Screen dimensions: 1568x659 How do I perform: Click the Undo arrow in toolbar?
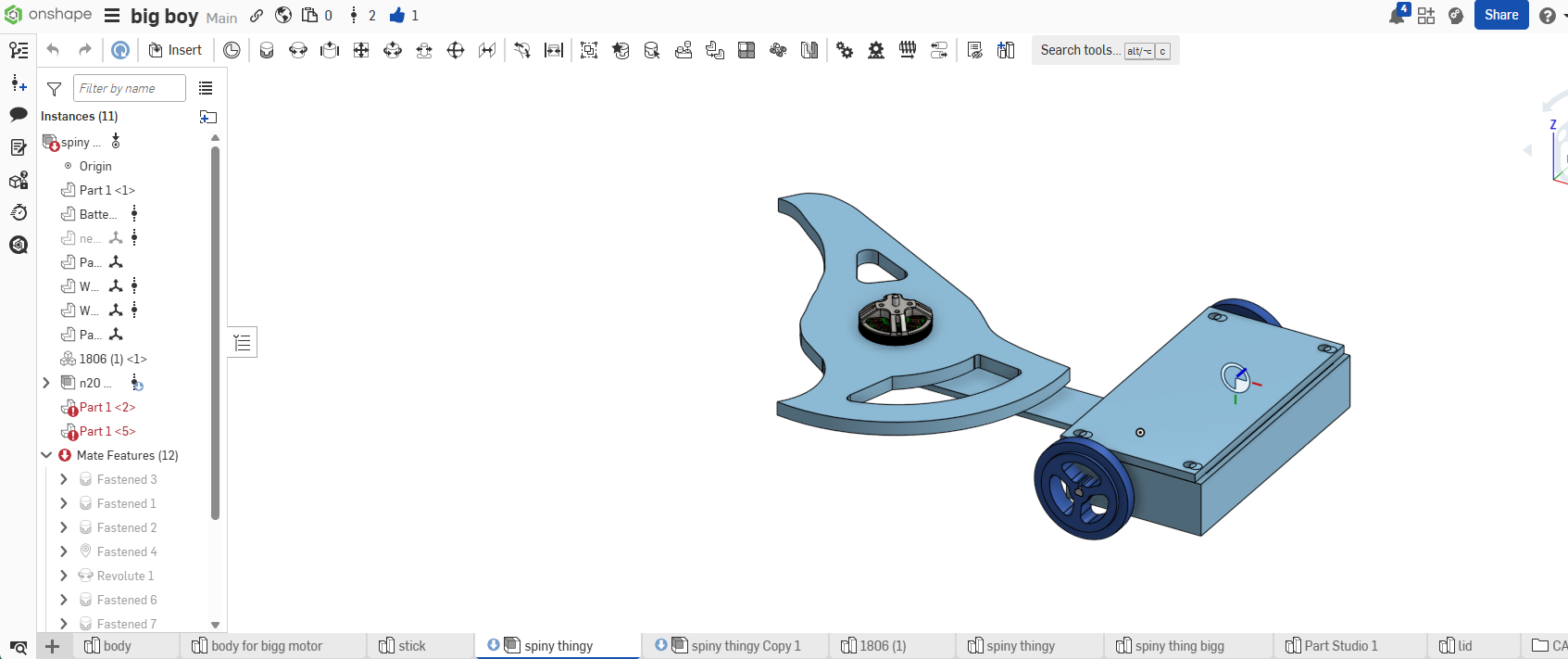coord(53,50)
